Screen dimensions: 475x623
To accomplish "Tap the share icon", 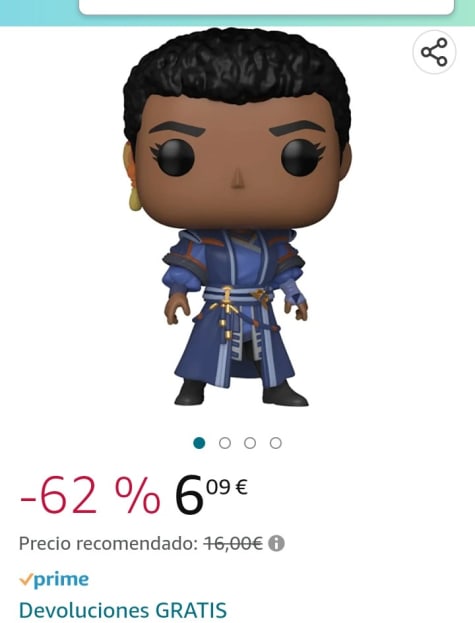I will (x=434, y=52).
